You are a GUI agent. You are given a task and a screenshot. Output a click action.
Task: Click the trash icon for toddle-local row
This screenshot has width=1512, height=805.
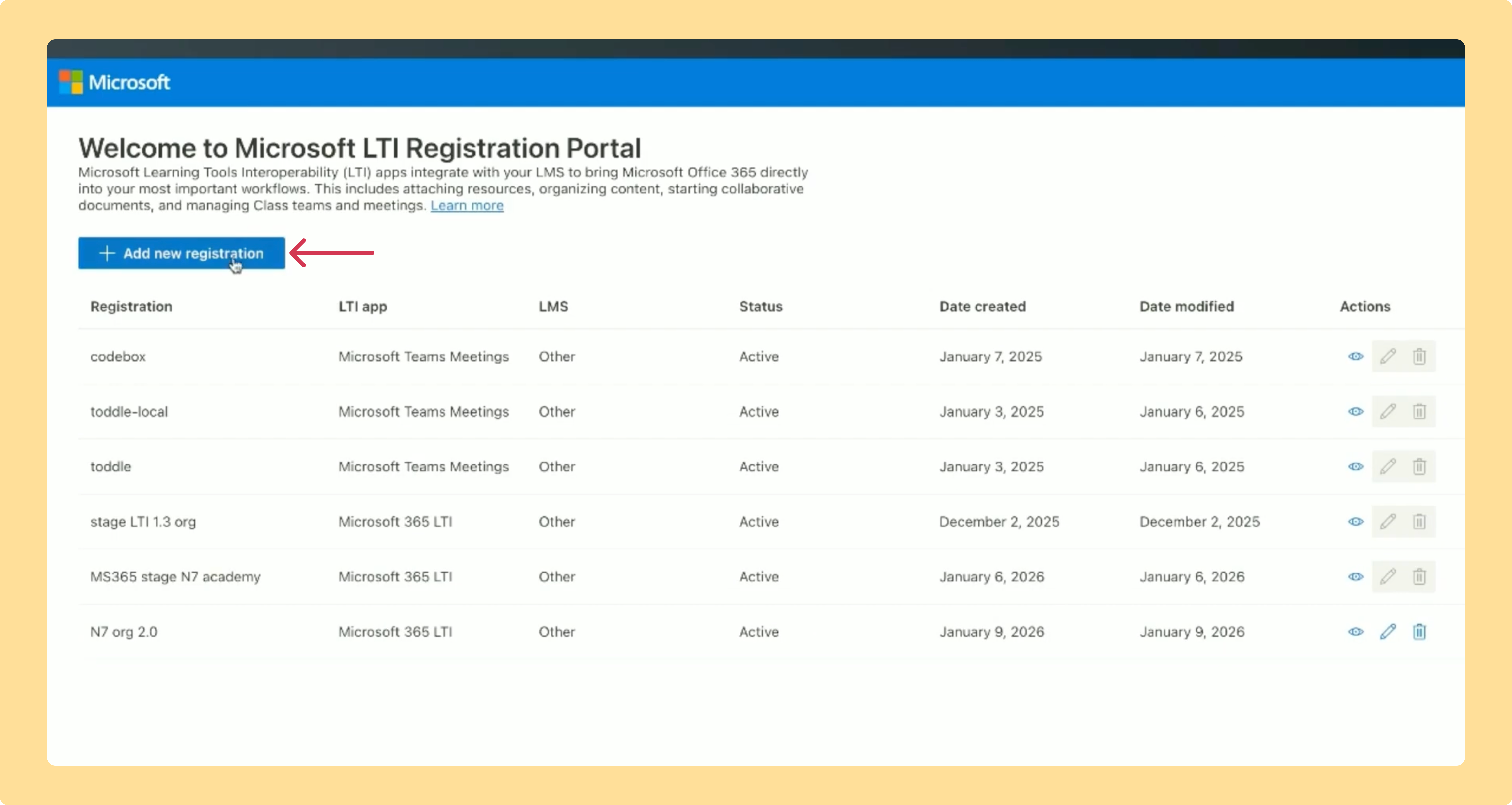[1419, 411]
